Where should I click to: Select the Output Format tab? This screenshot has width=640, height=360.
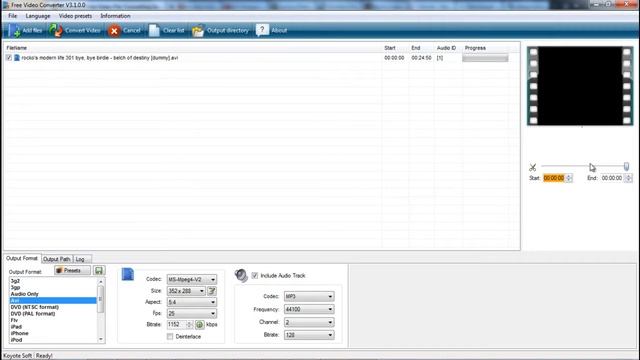point(22,258)
